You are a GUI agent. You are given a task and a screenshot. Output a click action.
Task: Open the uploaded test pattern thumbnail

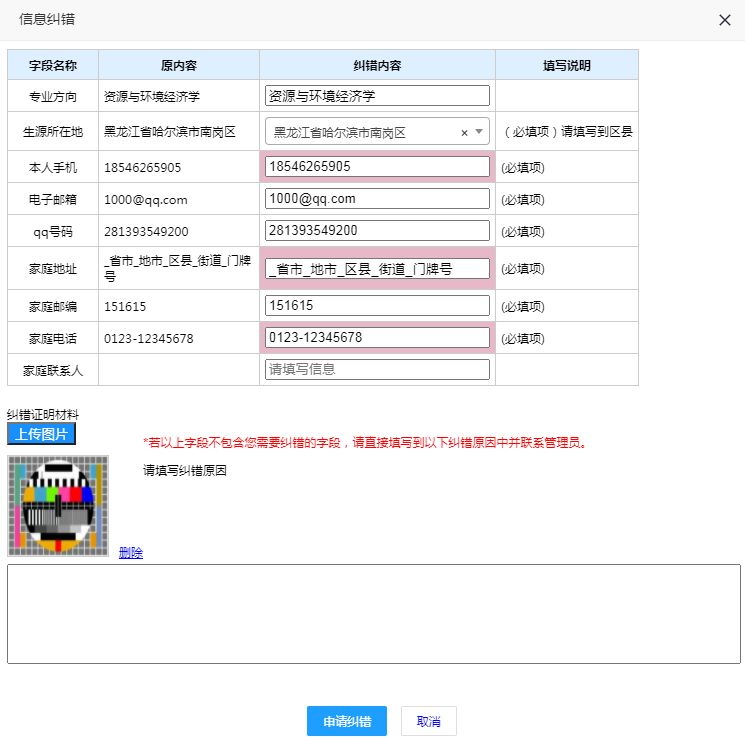pyautogui.click(x=58, y=506)
